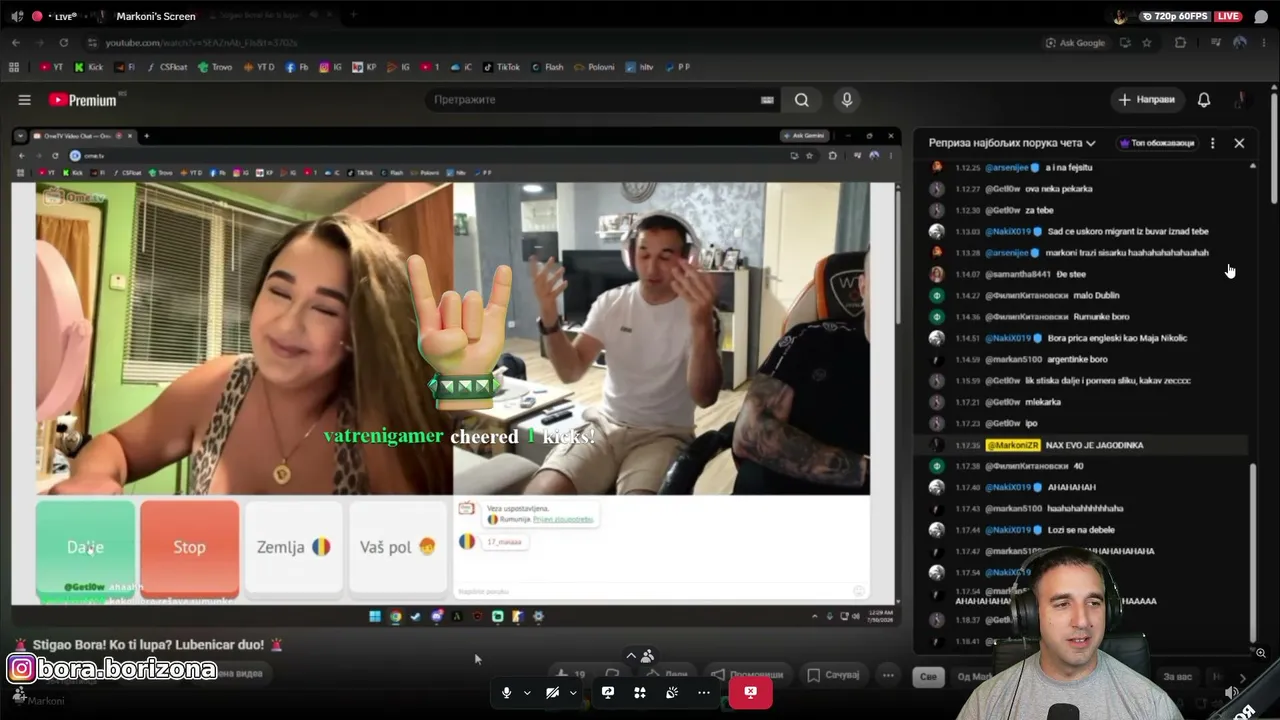Open YouTube notifications bell

[1204, 100]
